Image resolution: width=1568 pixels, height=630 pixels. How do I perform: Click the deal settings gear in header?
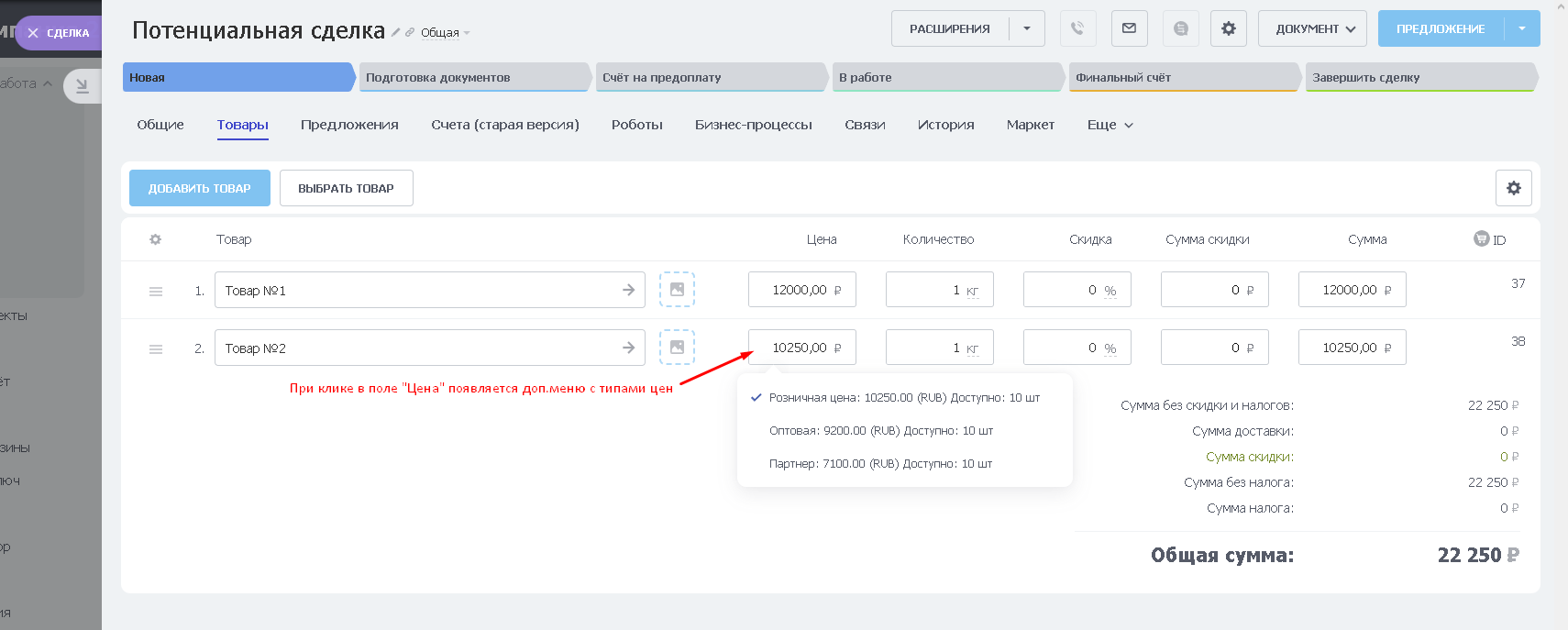[x=1228, y=28]
